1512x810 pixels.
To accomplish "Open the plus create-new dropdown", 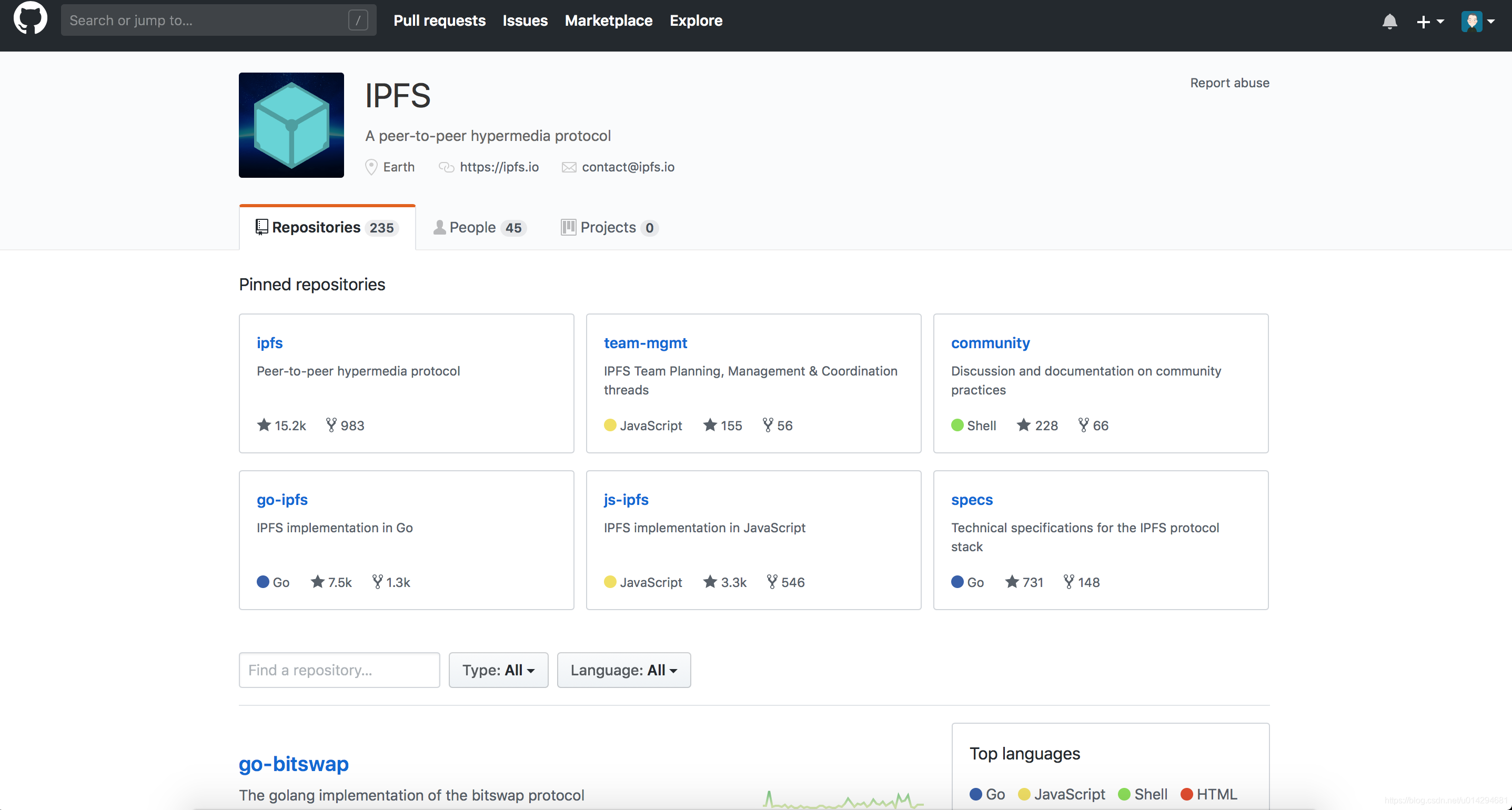I will [1429, 22].
